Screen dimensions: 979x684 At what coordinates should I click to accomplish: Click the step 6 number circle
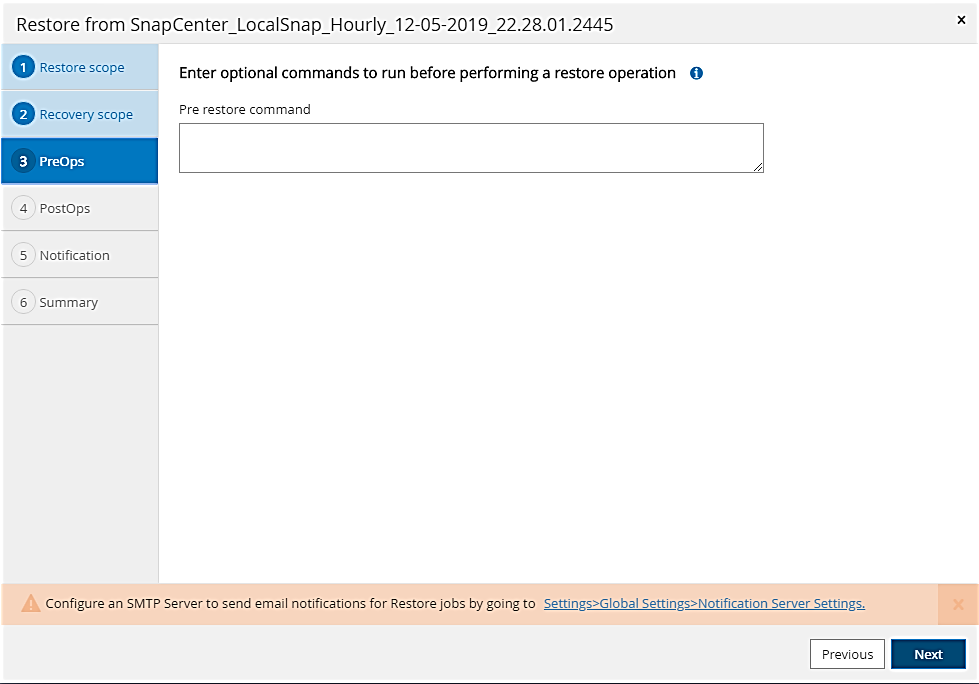point(23,302)
